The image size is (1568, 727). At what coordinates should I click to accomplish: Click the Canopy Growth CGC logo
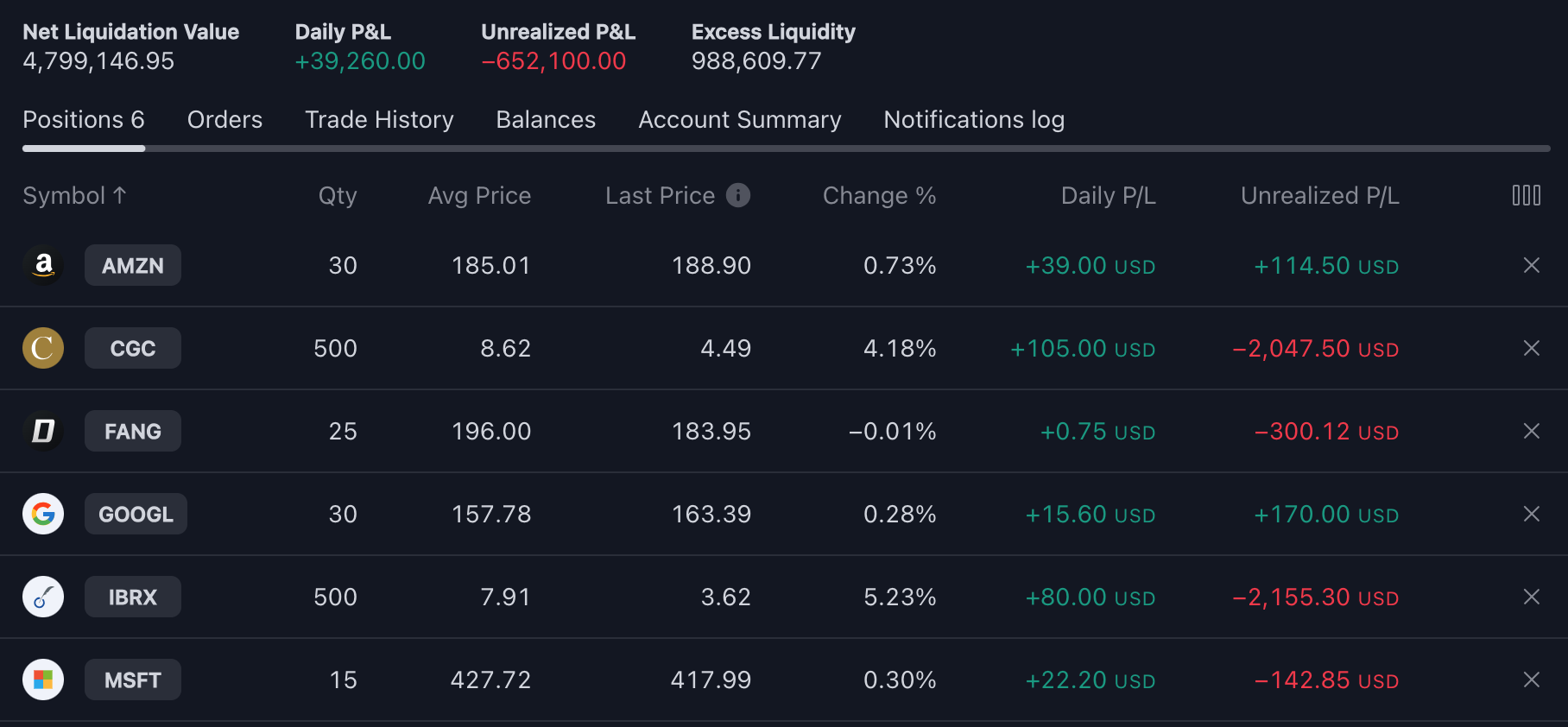tap(43, 348)
